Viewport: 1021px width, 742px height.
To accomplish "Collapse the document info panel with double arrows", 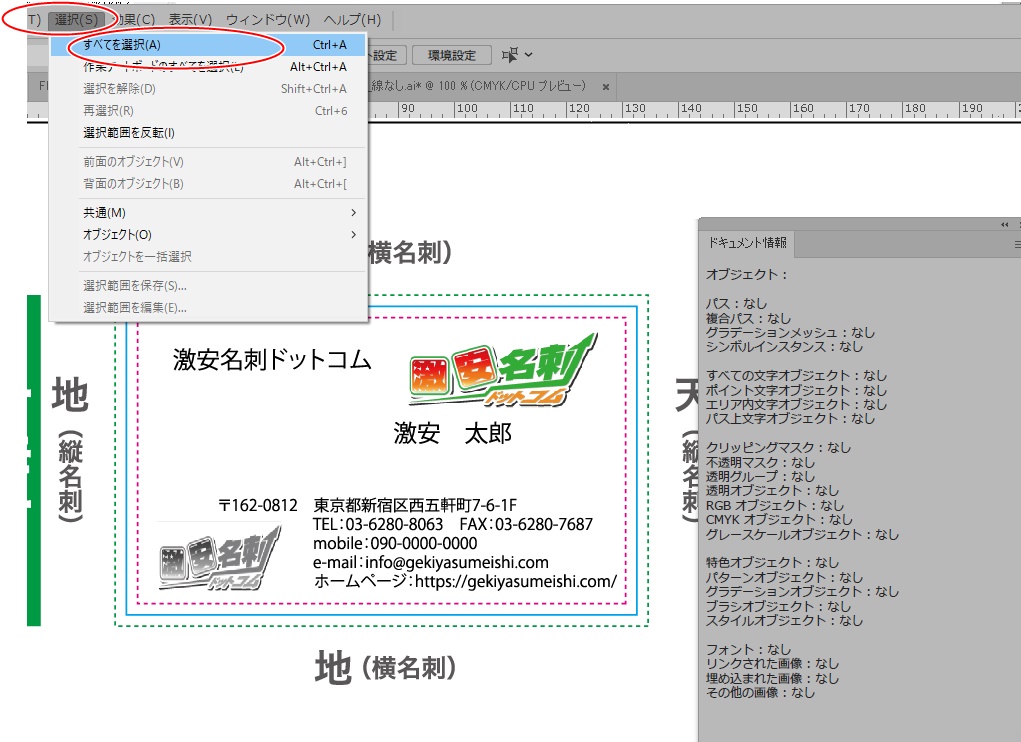I will coord(1005,225).
